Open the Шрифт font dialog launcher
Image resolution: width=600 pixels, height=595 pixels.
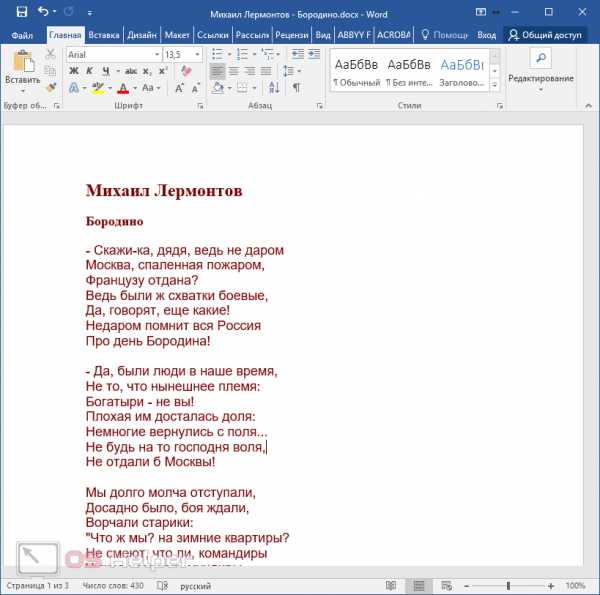tap(200, 106)
